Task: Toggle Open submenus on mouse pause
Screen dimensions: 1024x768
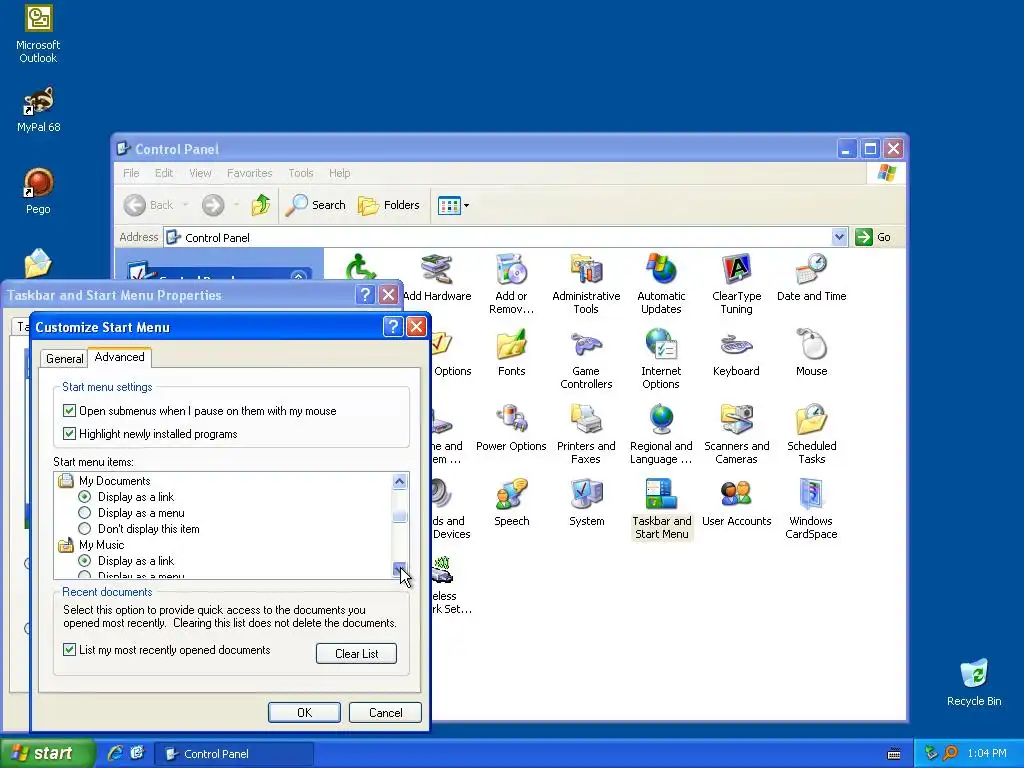Action: pyautogui.click(x=69, y=411)
